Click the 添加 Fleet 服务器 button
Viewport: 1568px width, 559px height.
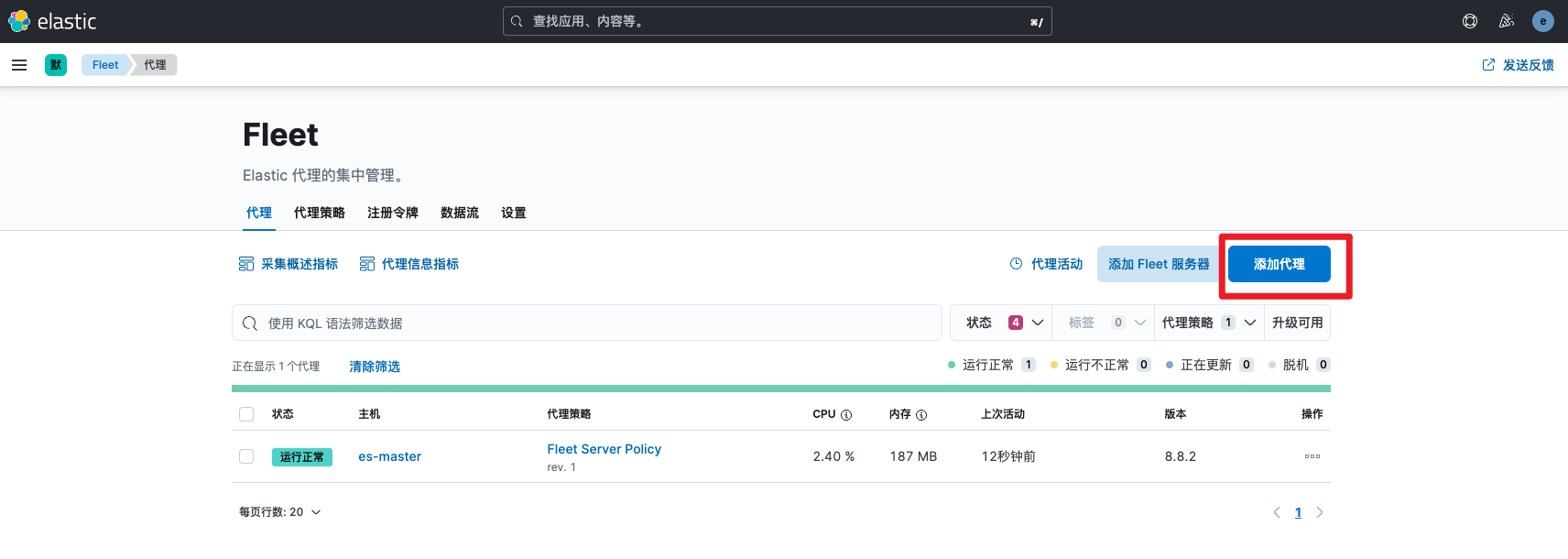[x=1159, y=264]
